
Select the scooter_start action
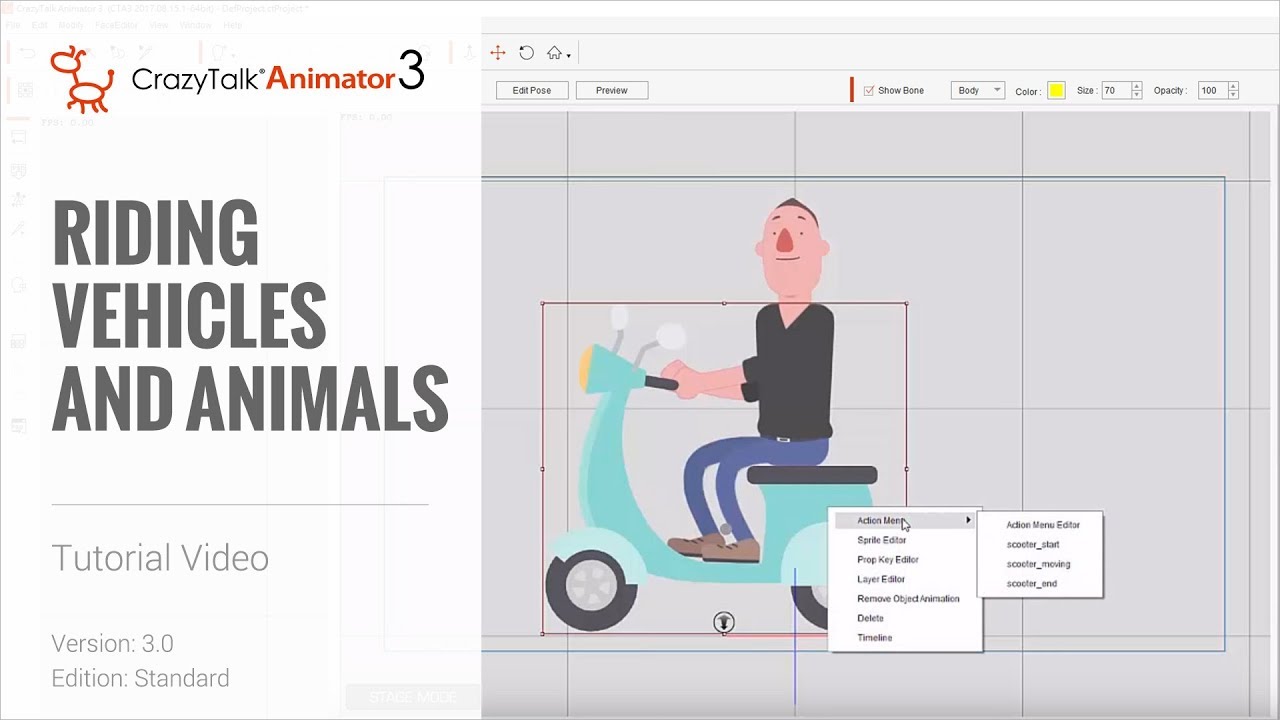point(1033,545)
